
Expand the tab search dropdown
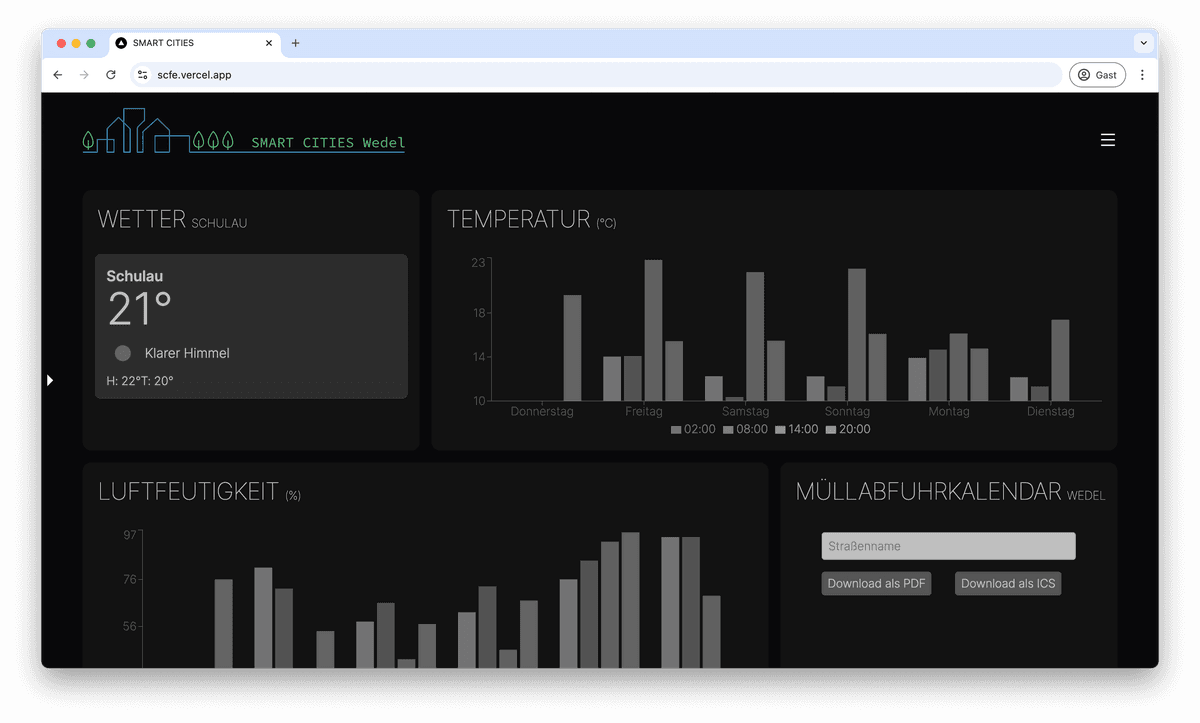(1143, 43)
